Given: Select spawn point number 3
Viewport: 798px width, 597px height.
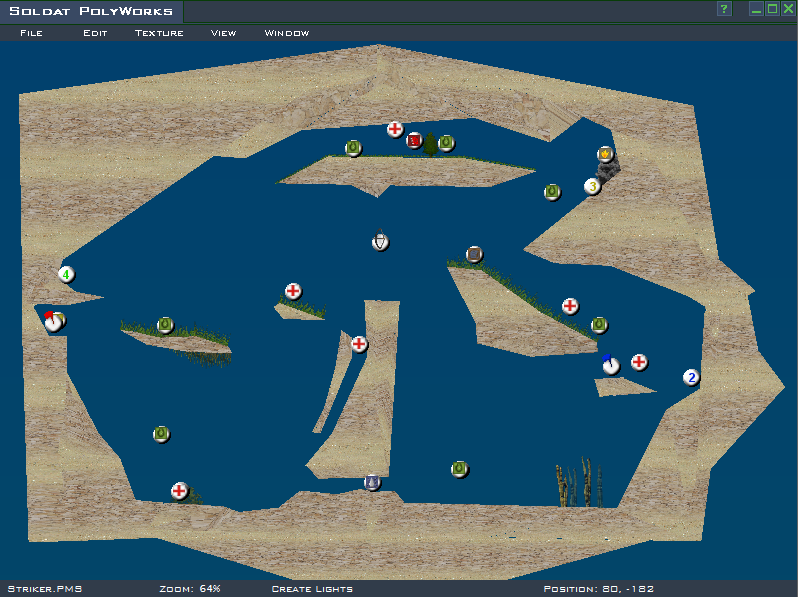Looking at the screenshot, I should (x=592, y=186).
